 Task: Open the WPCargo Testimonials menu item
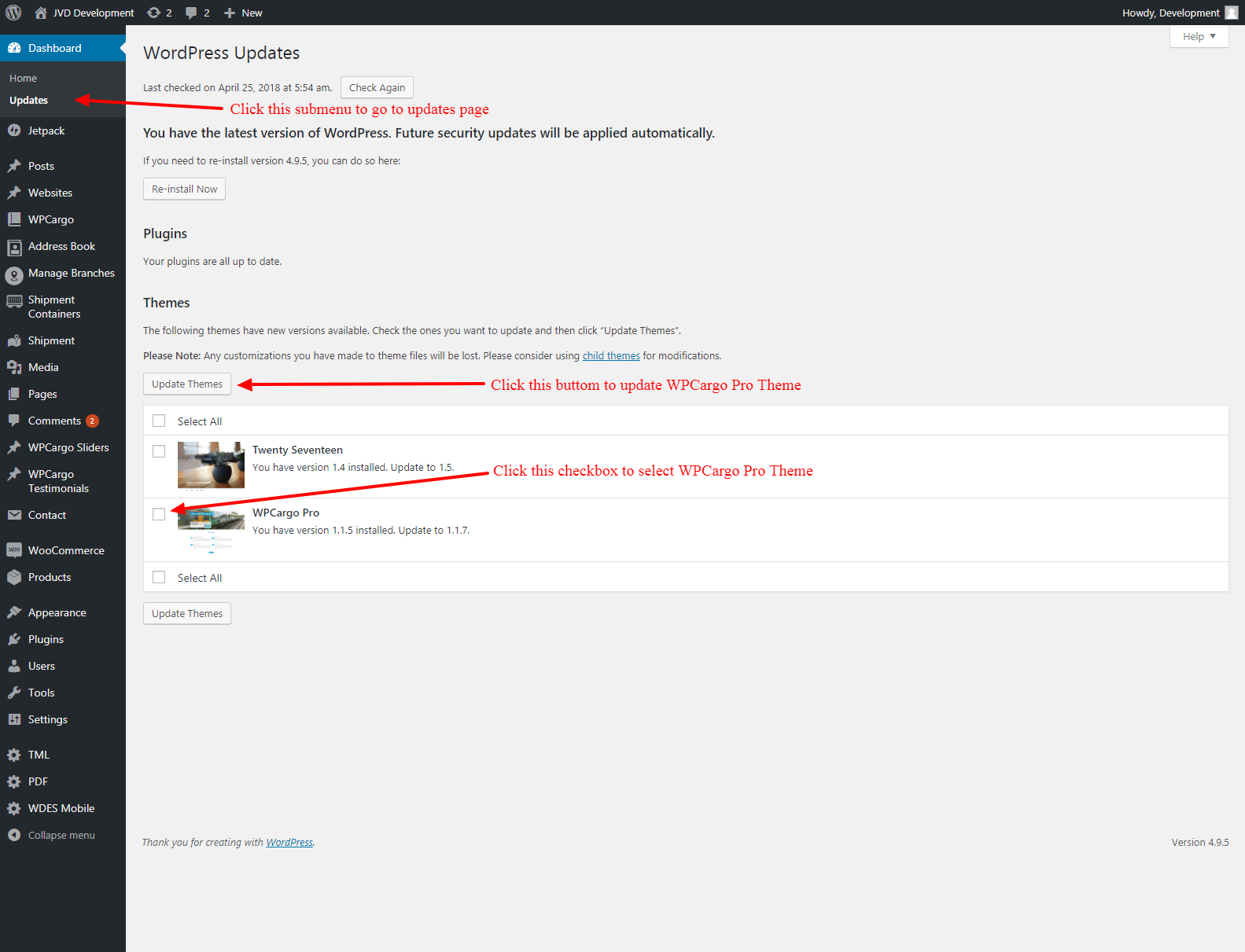click(x=59, y=481)
